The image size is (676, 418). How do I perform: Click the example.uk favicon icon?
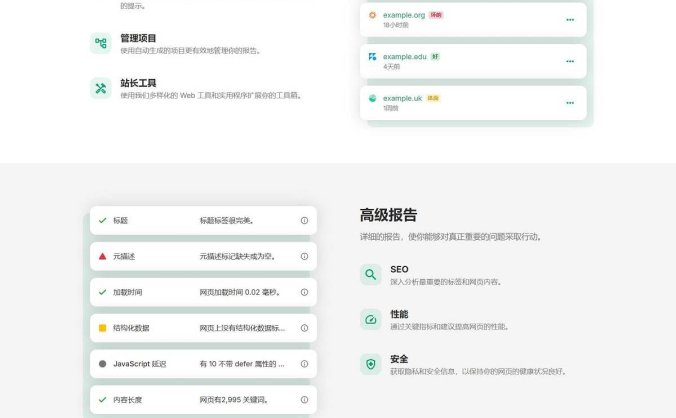(x=372, y=98)
